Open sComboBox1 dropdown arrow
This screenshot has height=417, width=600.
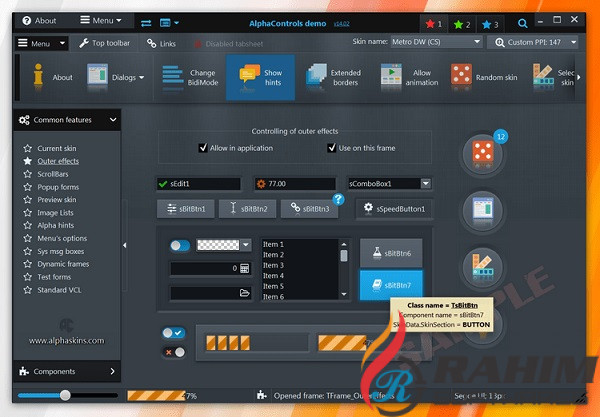426,184
